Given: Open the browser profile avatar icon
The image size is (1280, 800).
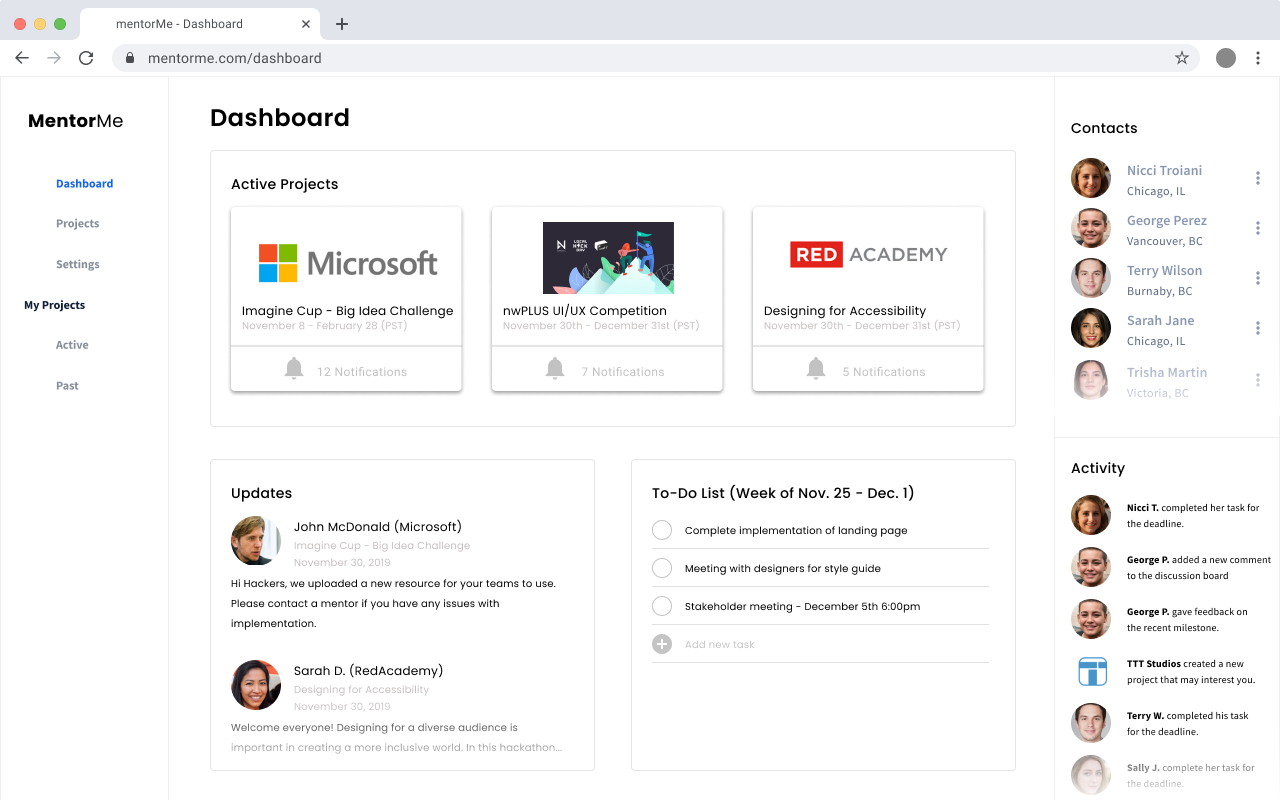Looking at the screenshot, I should coord(1226,58).
